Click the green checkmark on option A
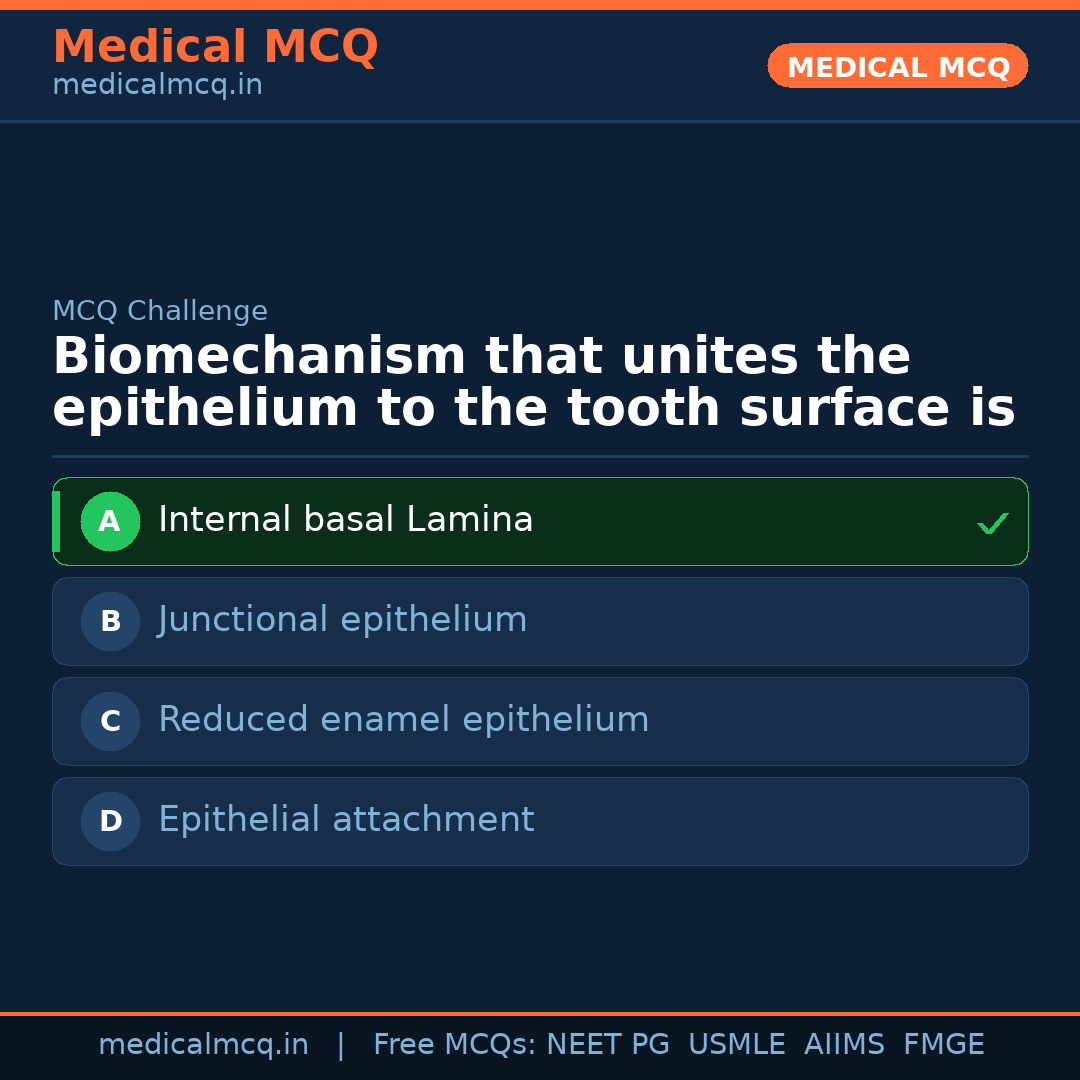This screenshot has width=1080, height=1080. tap(992, 523)
